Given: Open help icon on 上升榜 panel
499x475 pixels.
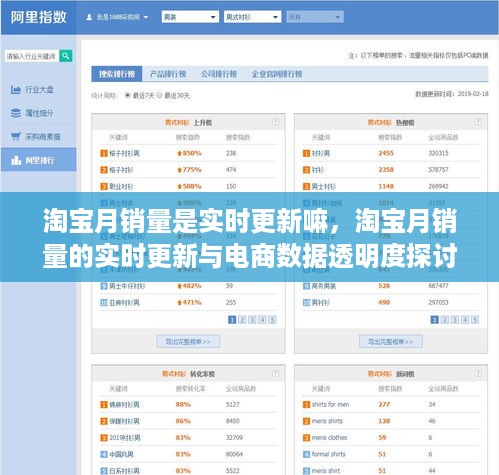Looking at the screenshot, I should coord(275,122).
